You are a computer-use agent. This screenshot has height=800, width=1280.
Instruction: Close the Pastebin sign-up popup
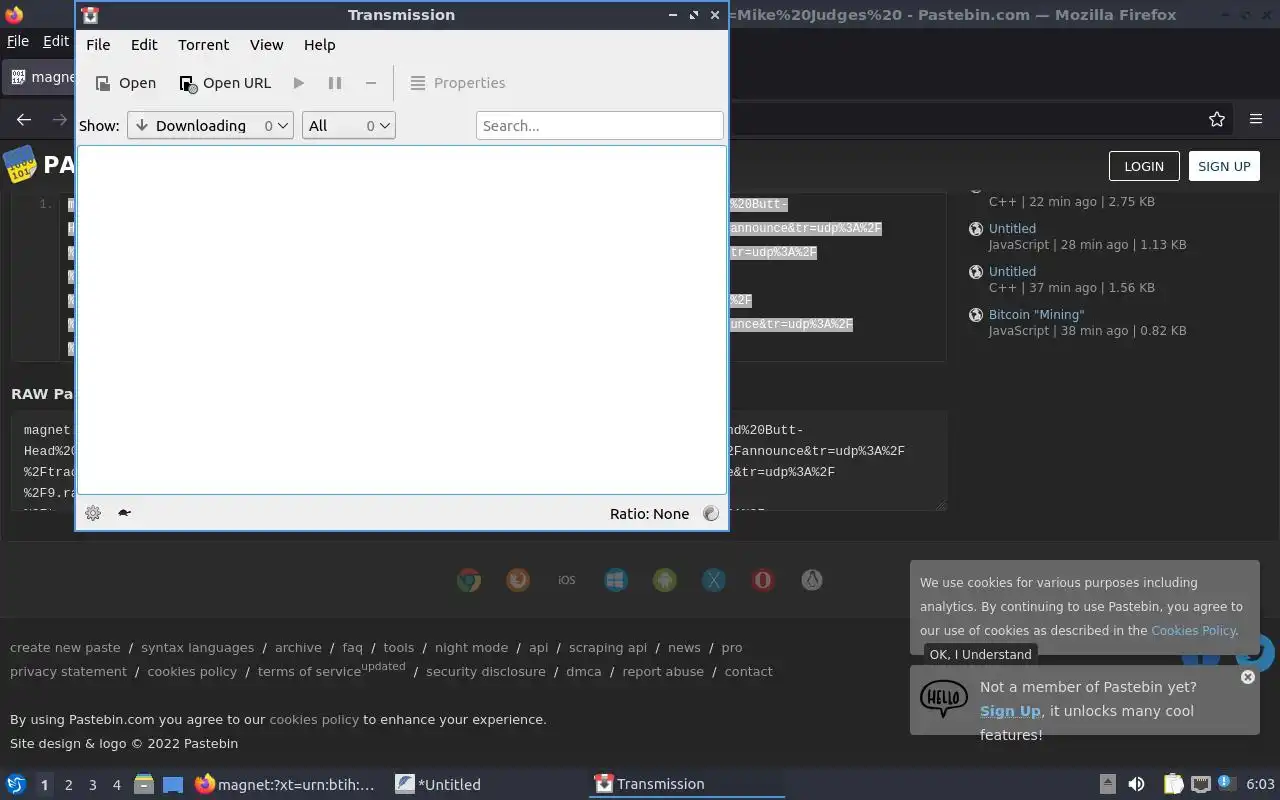tap(1247, 677)
